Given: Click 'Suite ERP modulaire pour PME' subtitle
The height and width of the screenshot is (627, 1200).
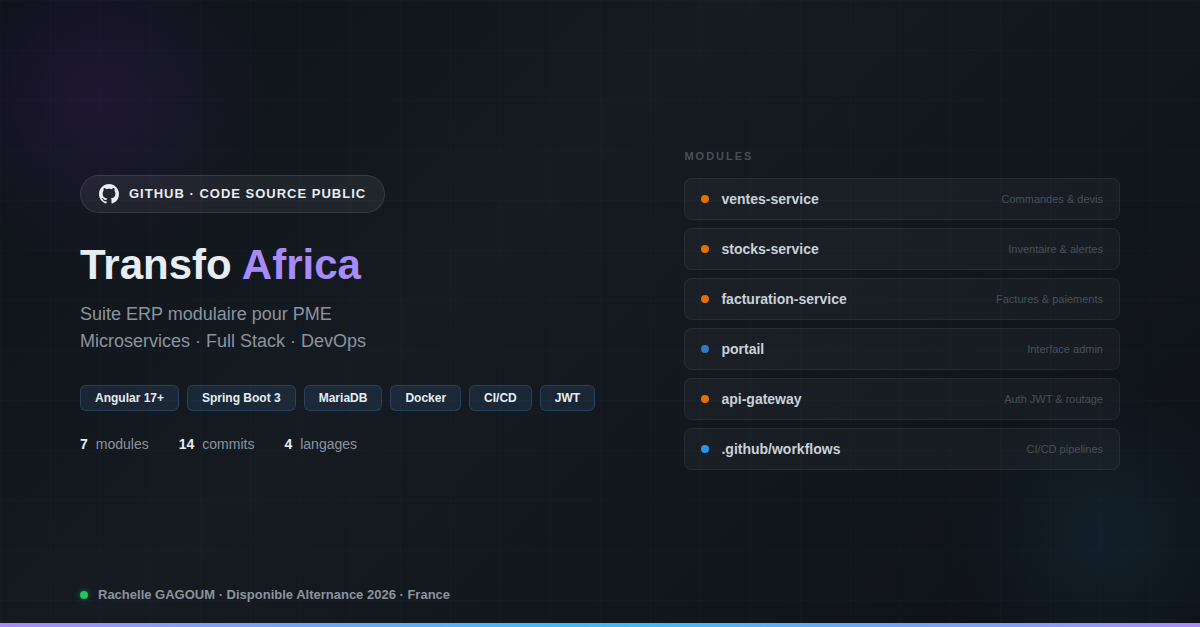Looking at the screenshot, I should 206,314.
